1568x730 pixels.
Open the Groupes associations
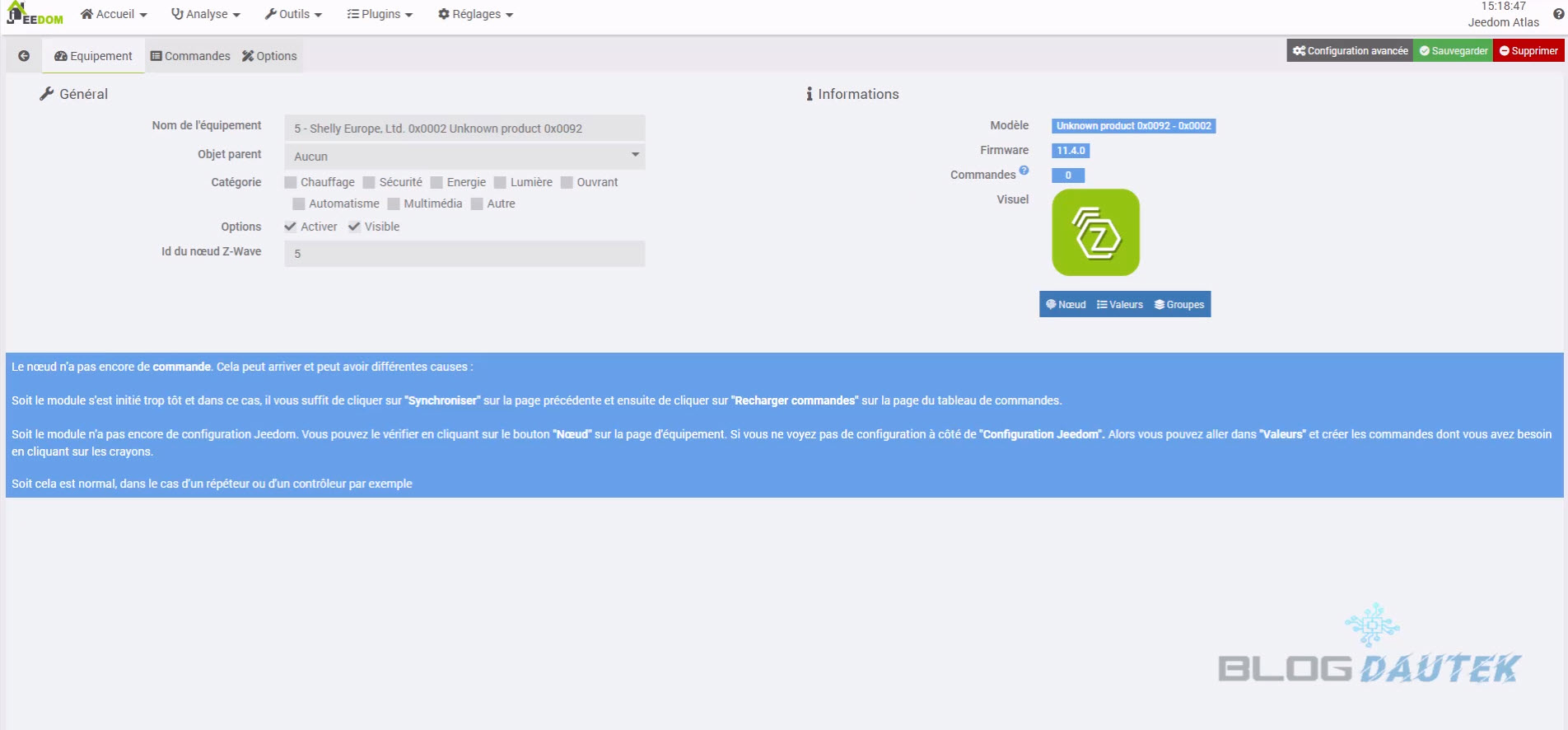(1179, 305)
